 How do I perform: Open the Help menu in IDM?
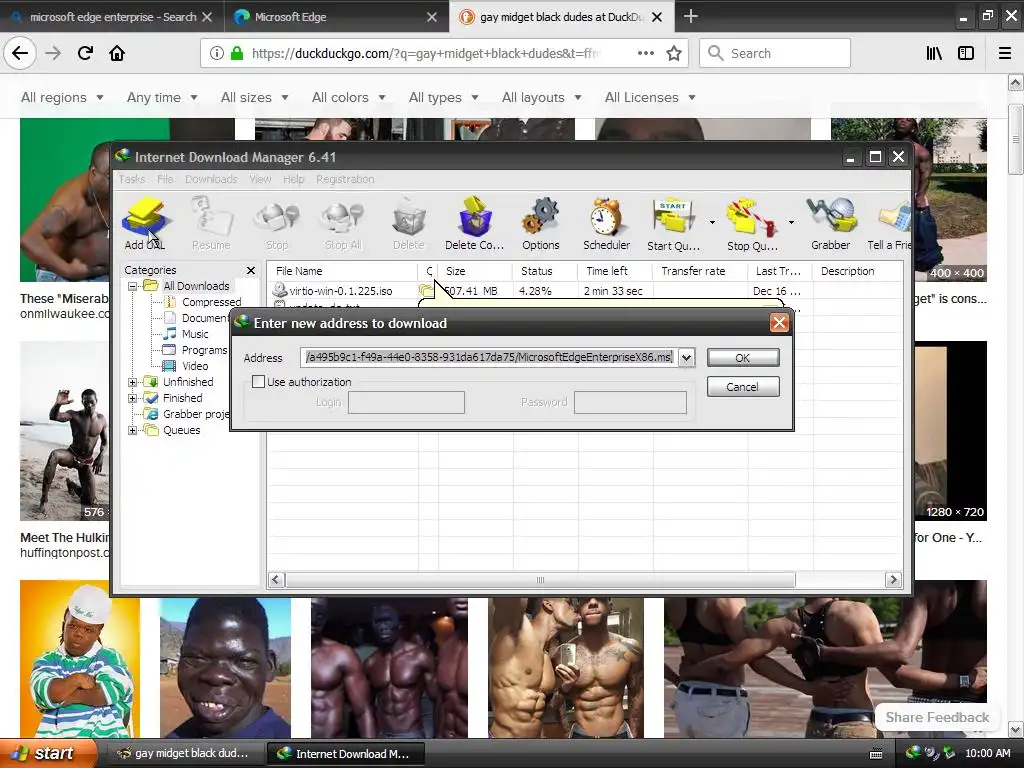[294, 179]
